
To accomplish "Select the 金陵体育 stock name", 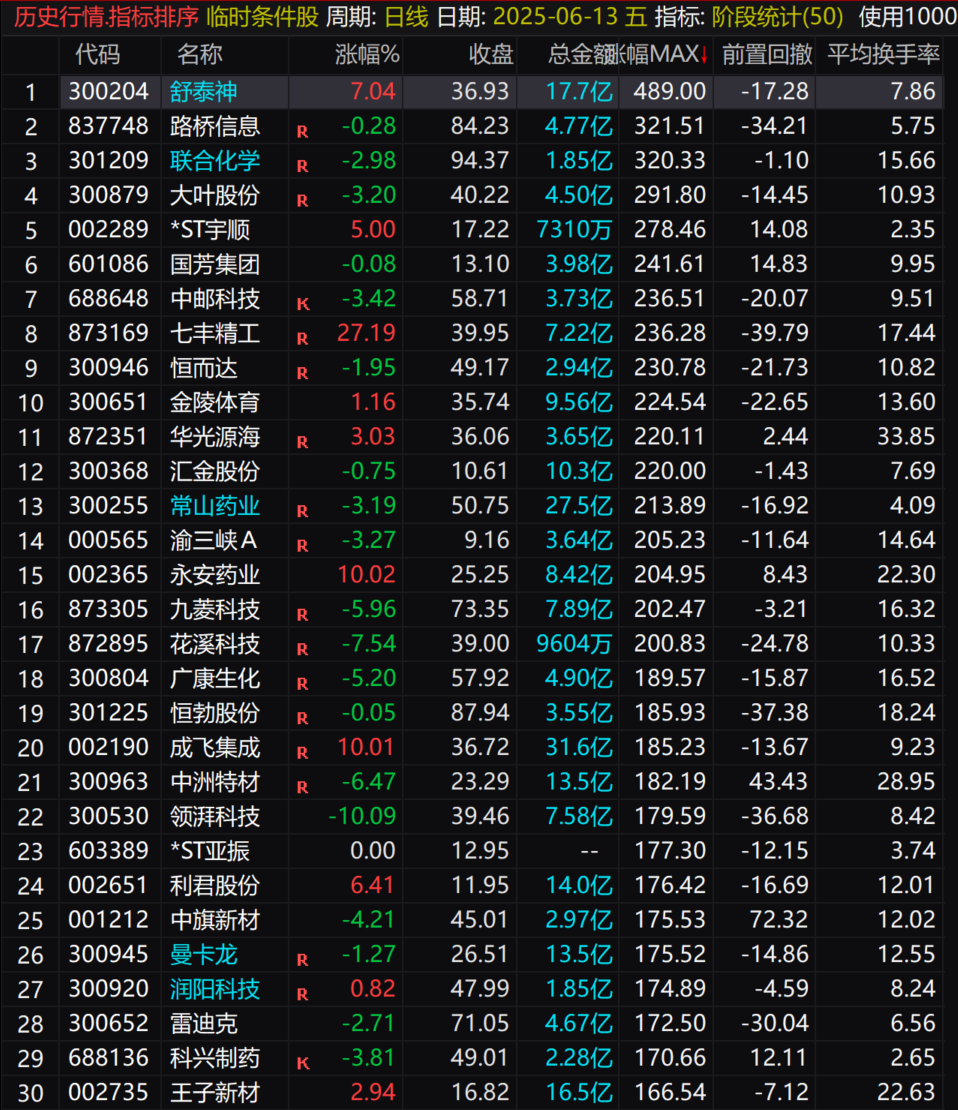I will pyautogui.click(x=215, y=402).
